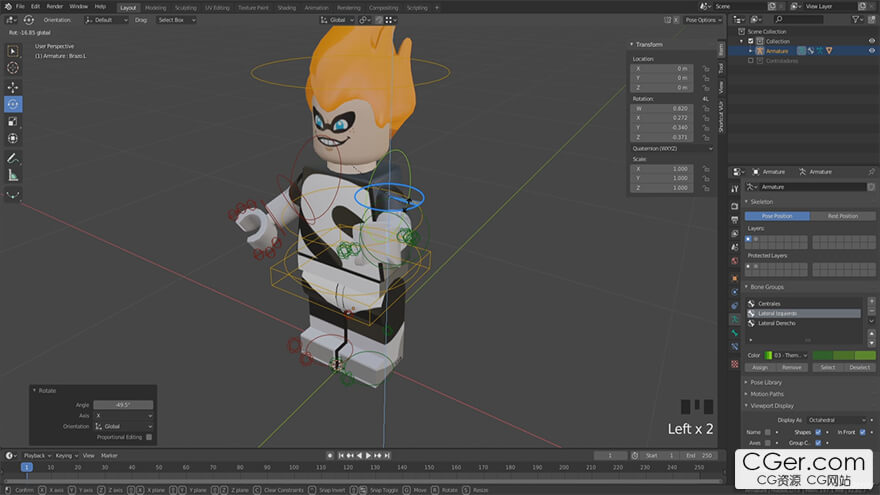Open the Object Constraints properties tab
This screenshot has width=880, height=495.
(735, 306)
